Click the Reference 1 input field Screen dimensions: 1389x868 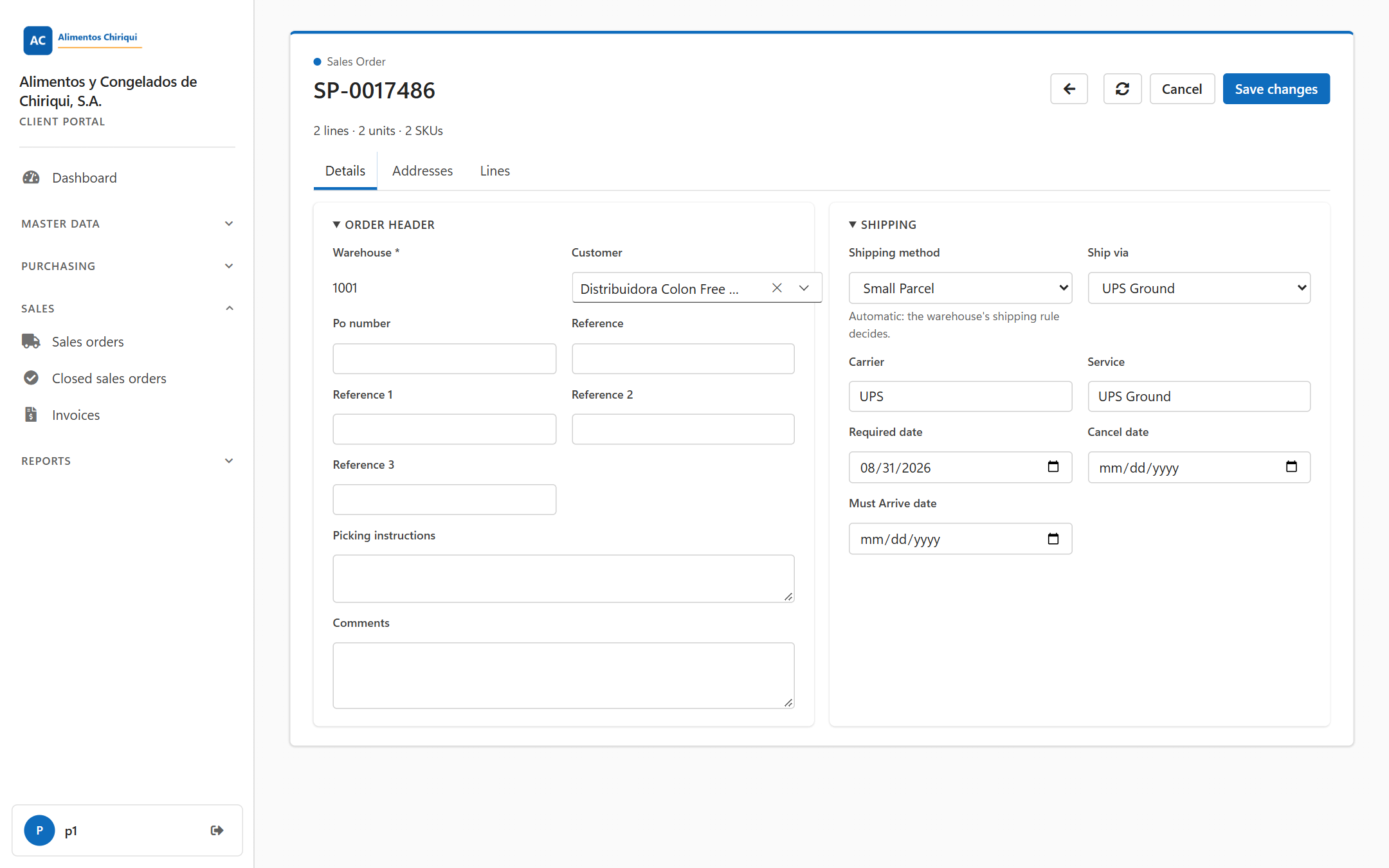[x=444, y=429]
